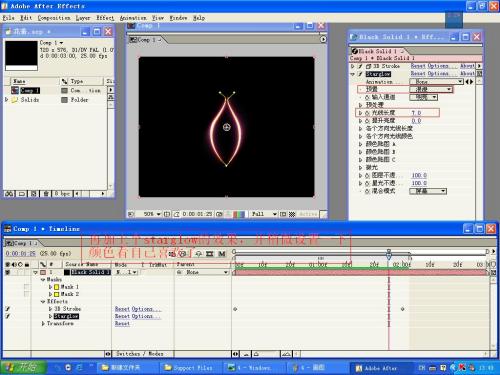Viewport: 500px width, 375px height.
Task: Click stopwatch next to 输入通道 property
Action: pos(367,97)
